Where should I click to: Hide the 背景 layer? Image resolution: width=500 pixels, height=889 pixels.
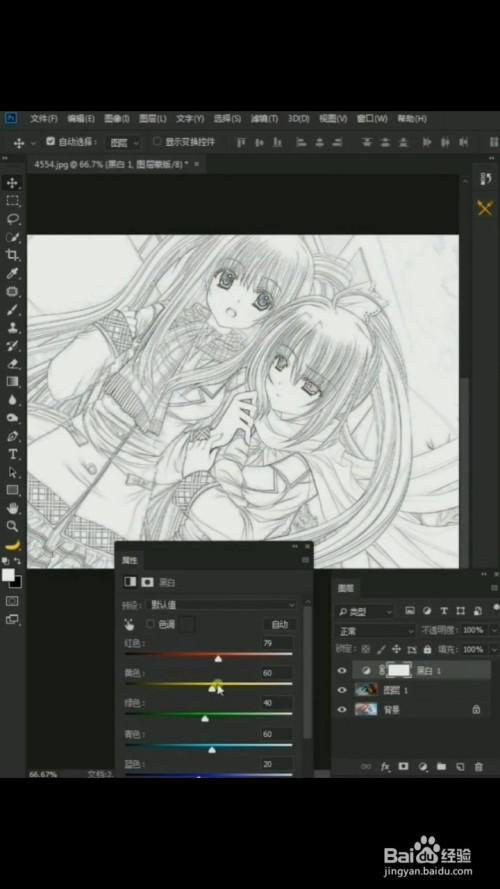click(342, 709)
